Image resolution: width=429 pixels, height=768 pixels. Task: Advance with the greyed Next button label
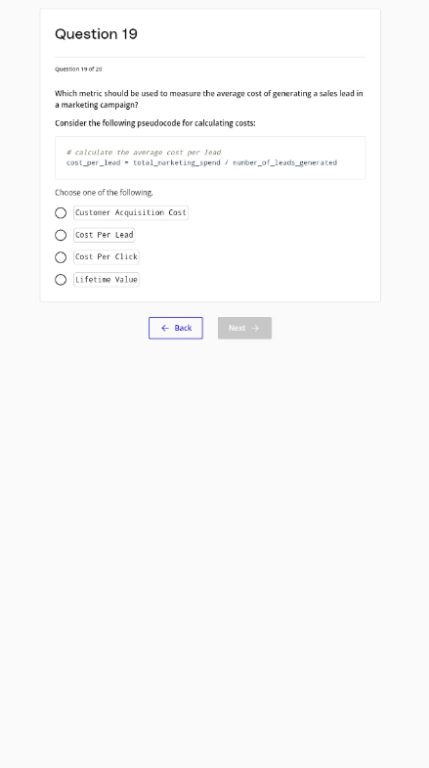tap(237, 328)
